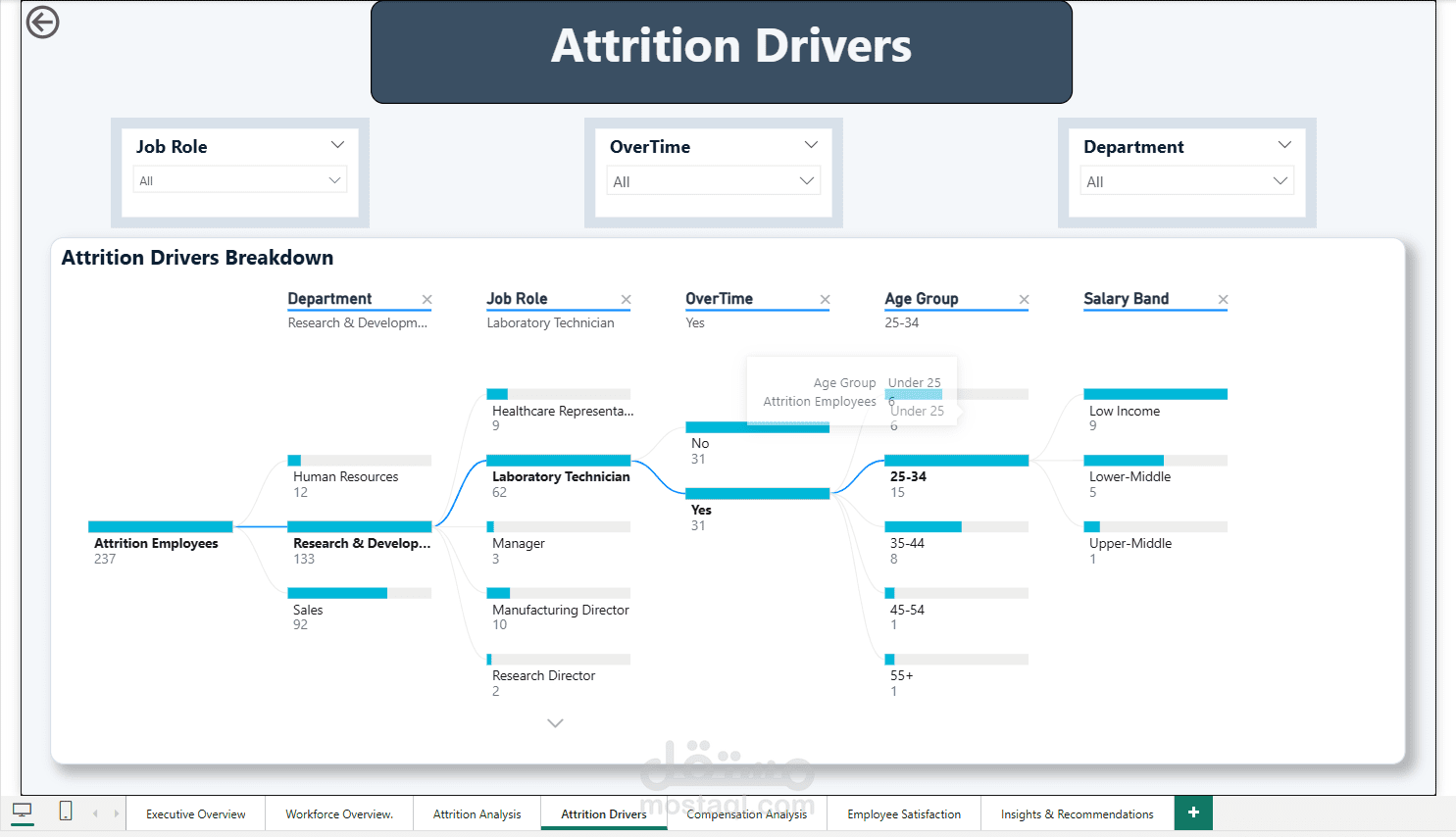Image resolution: width=1456 pixels, height=837 pixels.
Task: Remove the Department level with its X
Action: [x=427, y=300]
